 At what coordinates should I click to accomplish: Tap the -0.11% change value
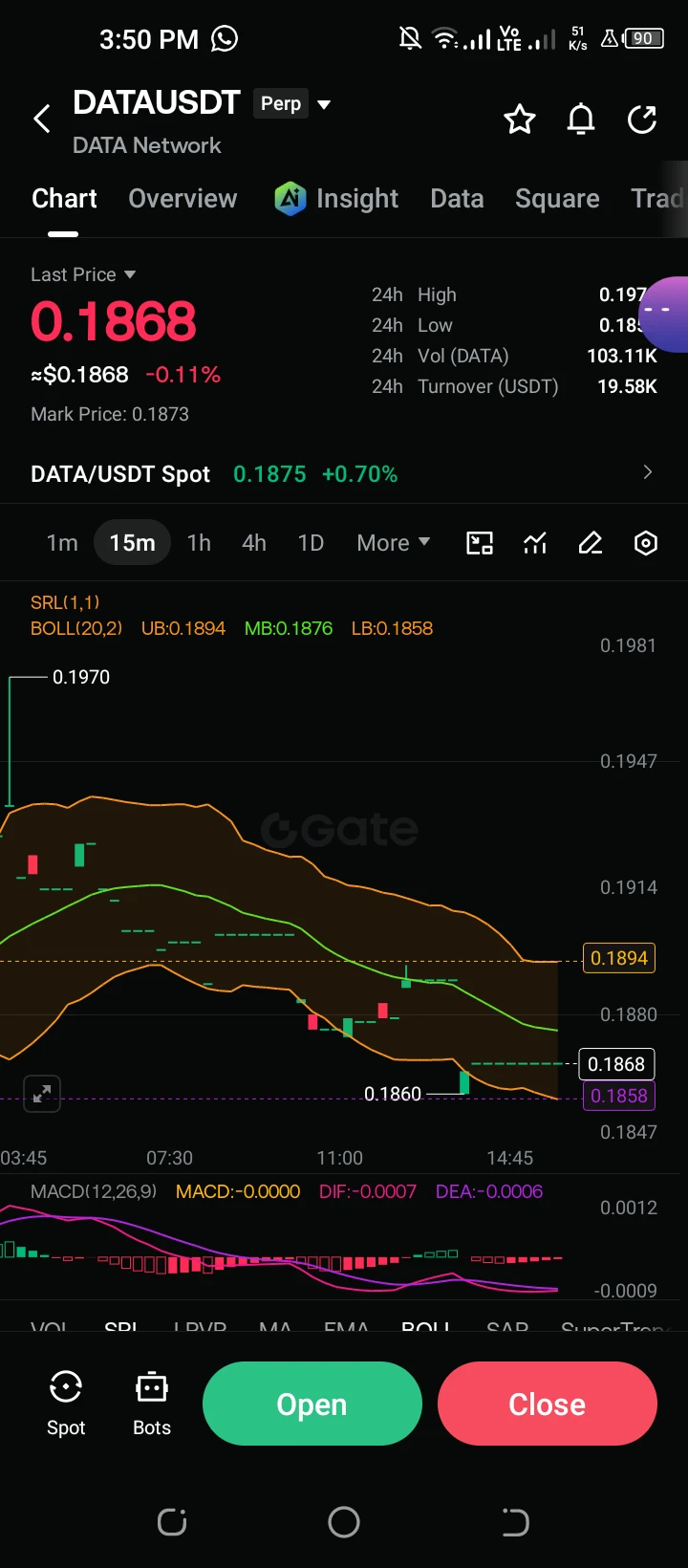point(183,375)
